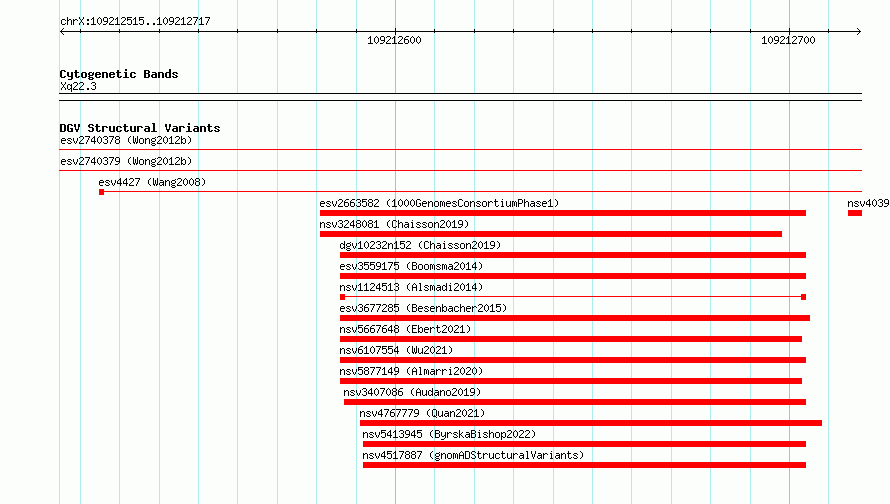Click the esv3559175 (Boomsma2014) label
The width and height of the screenshot is (890, 504).
[x=411, y=266]
